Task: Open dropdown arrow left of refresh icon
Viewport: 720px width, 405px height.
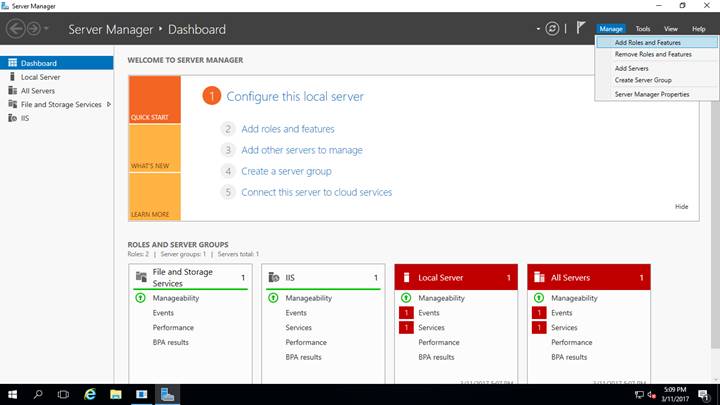Action: [x=538, y=29]
